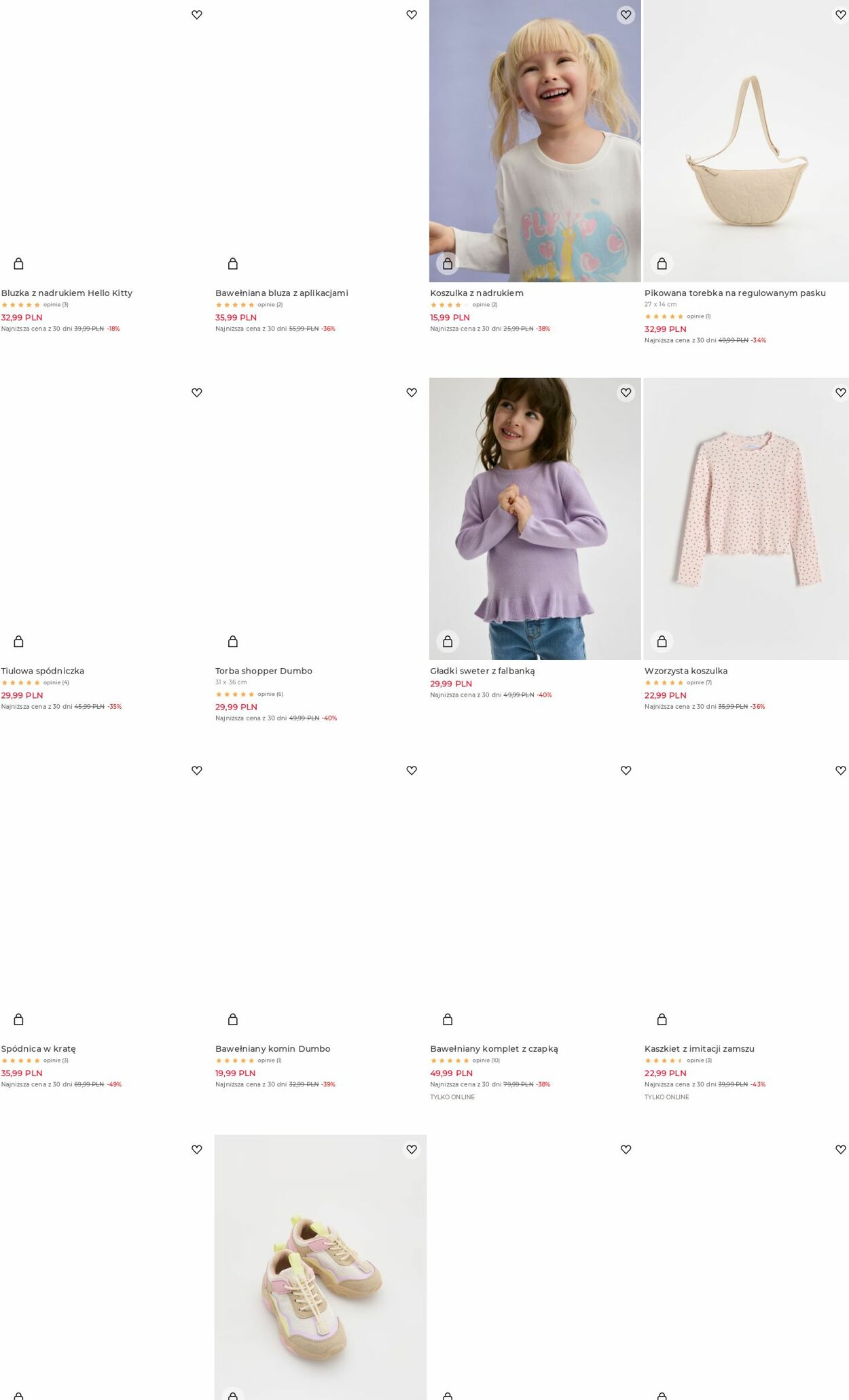This screenshot has width=849, height=1400.
Task: Select the 31 x 36 cm dimensions text
Action: tap(232, 682)
